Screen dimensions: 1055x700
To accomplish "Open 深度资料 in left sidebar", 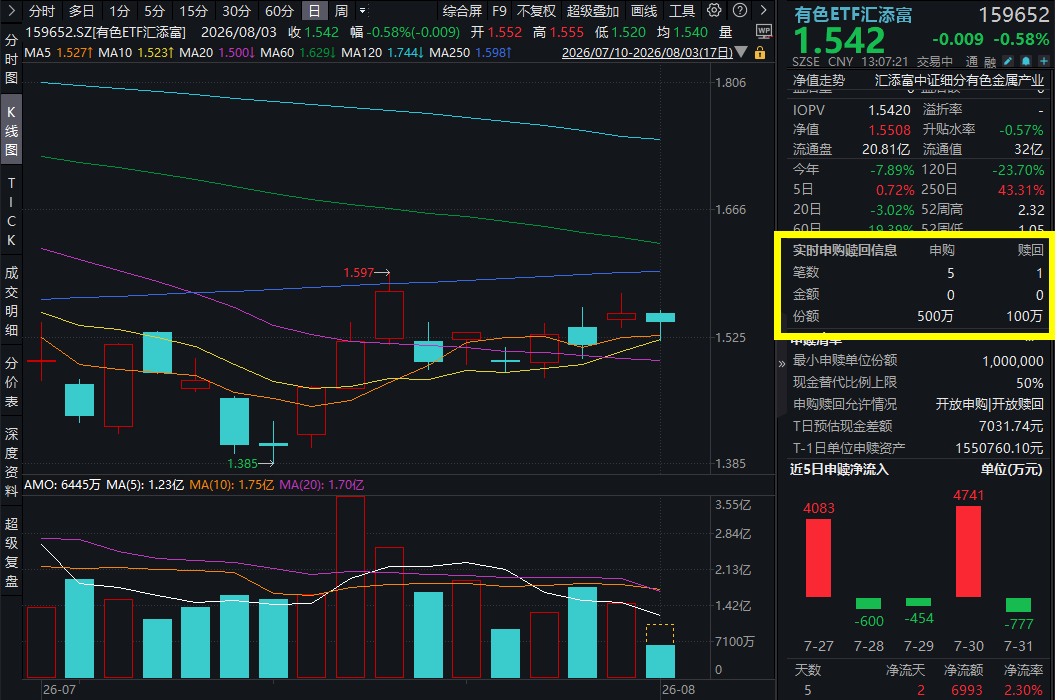I will coord(11,462).
